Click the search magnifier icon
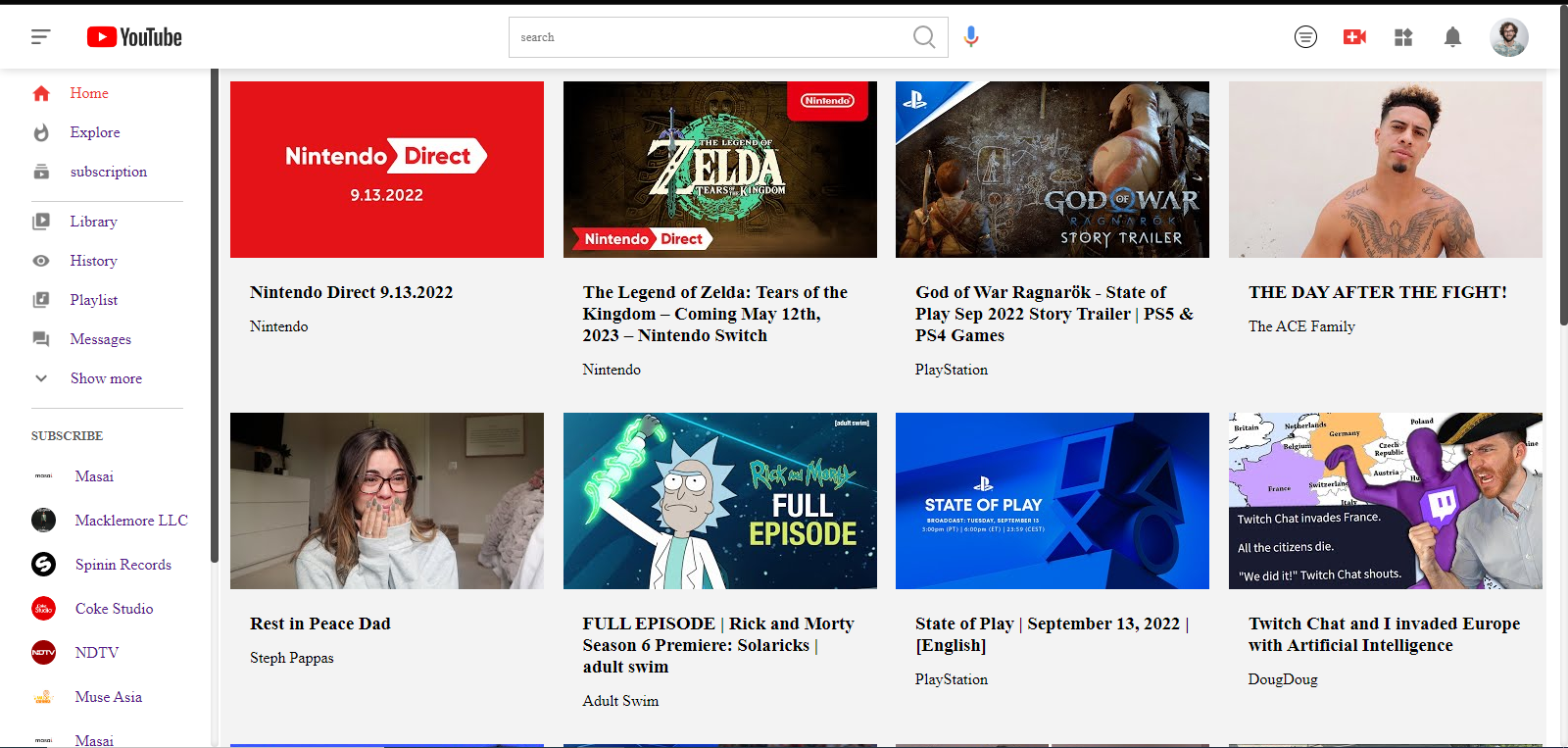Viewport: 1568px width, 748px height. (924, 37)
